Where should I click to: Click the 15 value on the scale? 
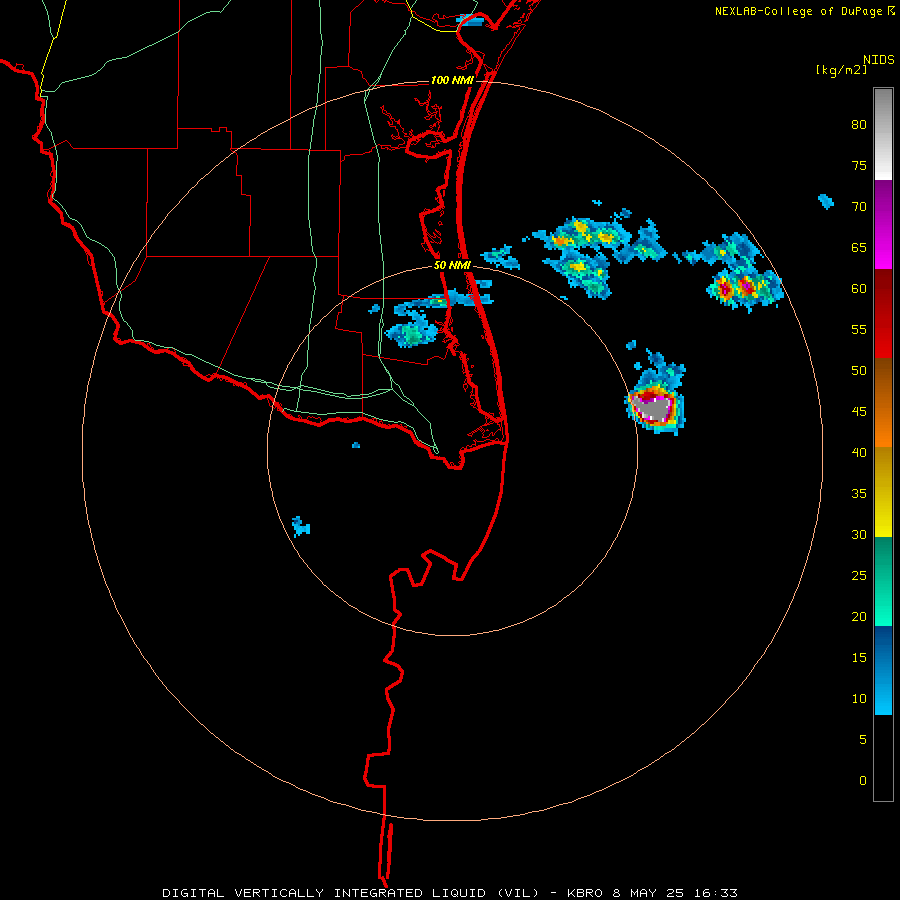(x=859, y=657)
